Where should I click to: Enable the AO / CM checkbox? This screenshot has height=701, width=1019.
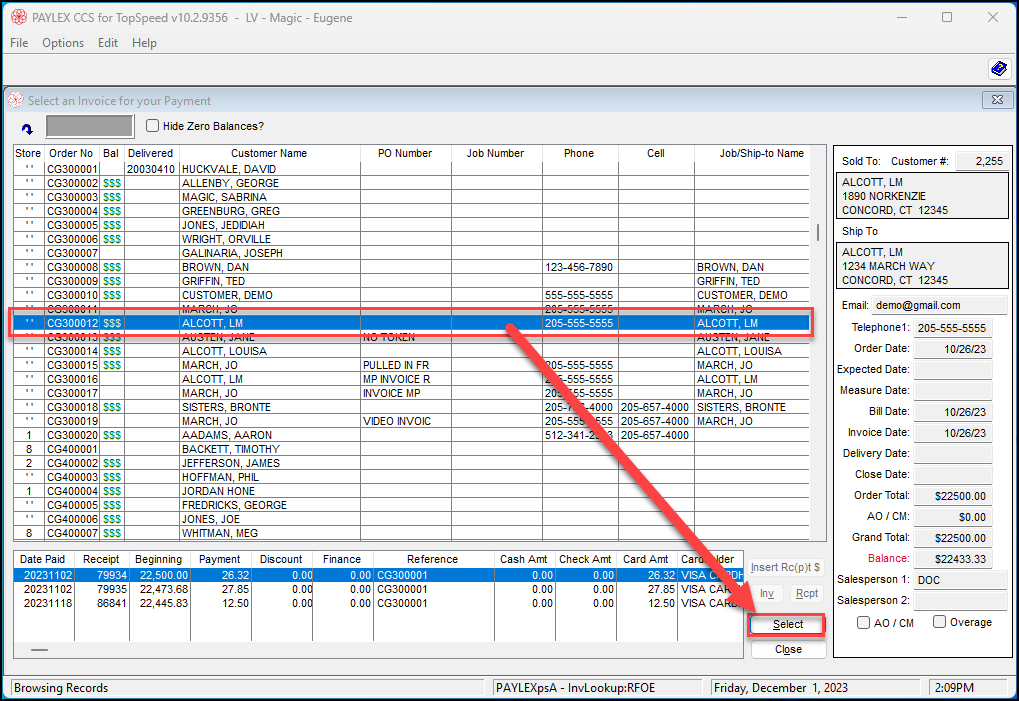pos(863,622)
